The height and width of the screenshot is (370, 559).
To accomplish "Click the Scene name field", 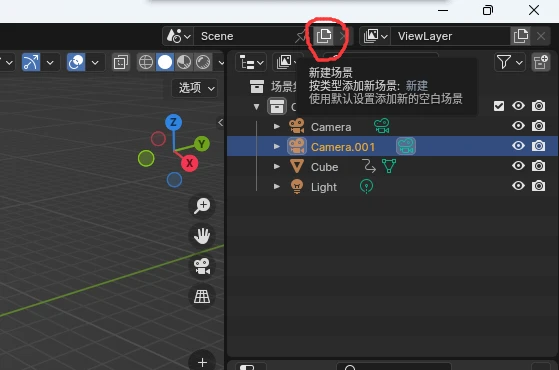I will click(246, 36).
